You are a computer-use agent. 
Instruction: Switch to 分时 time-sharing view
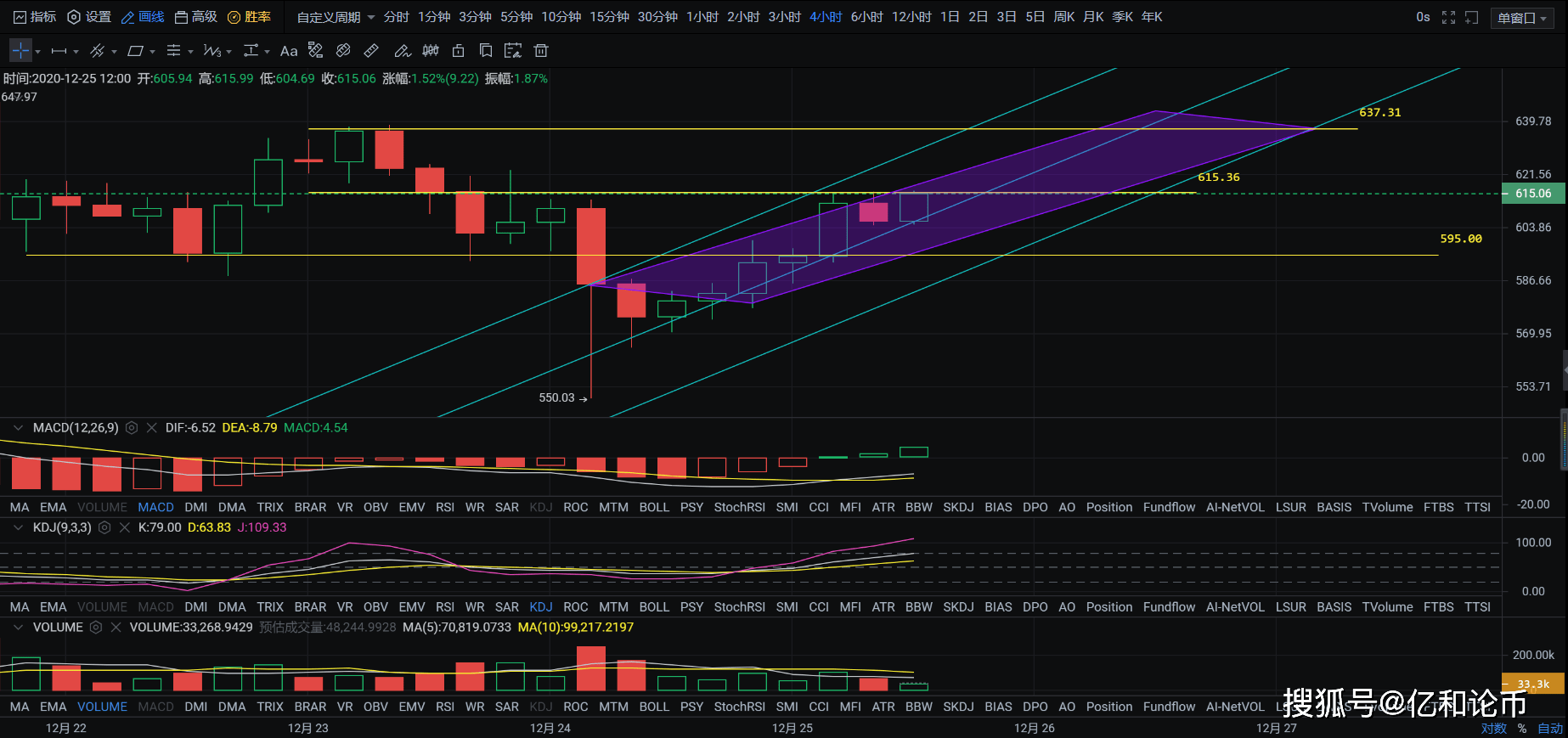(x=397, y=17)
